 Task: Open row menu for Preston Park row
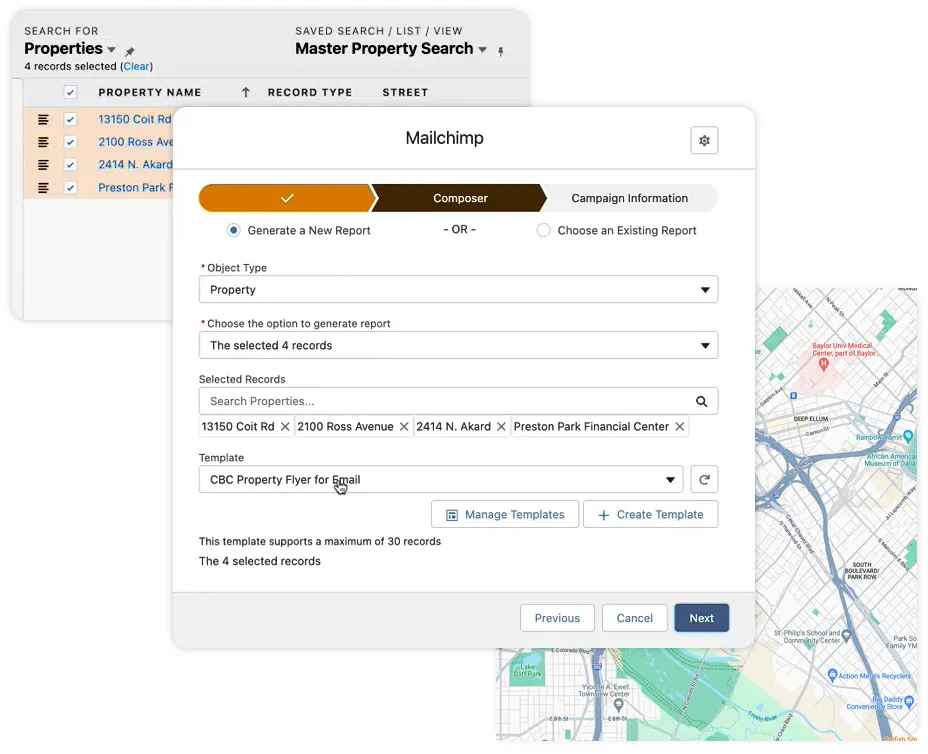pyautogui.click(x=43, y=188)
